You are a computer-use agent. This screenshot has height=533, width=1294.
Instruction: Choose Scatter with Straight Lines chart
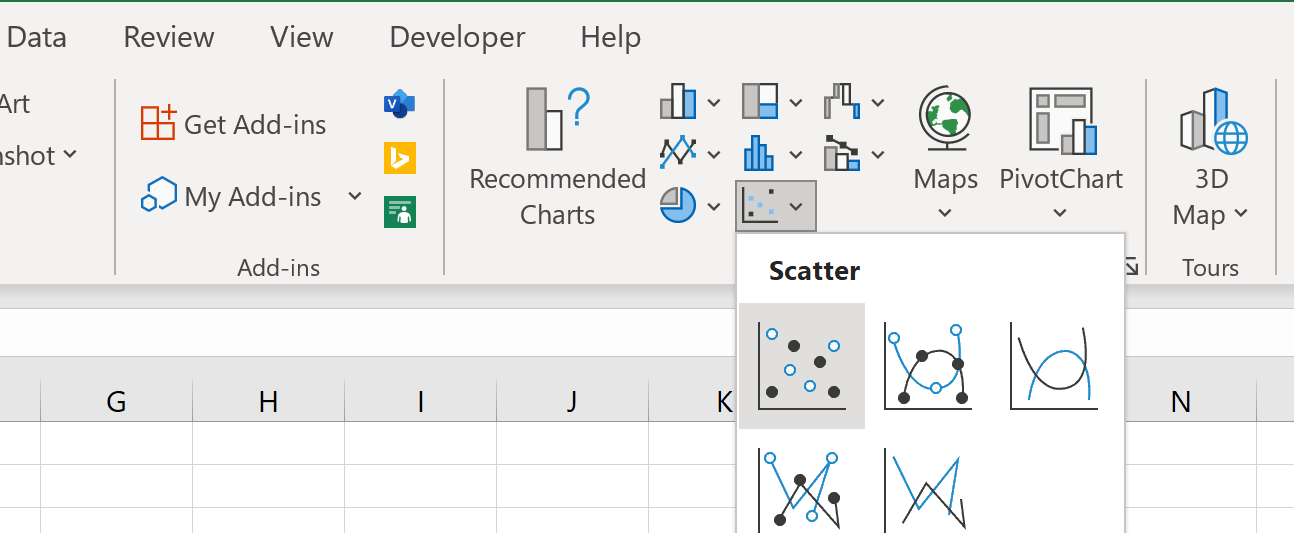tap(927, 490)
